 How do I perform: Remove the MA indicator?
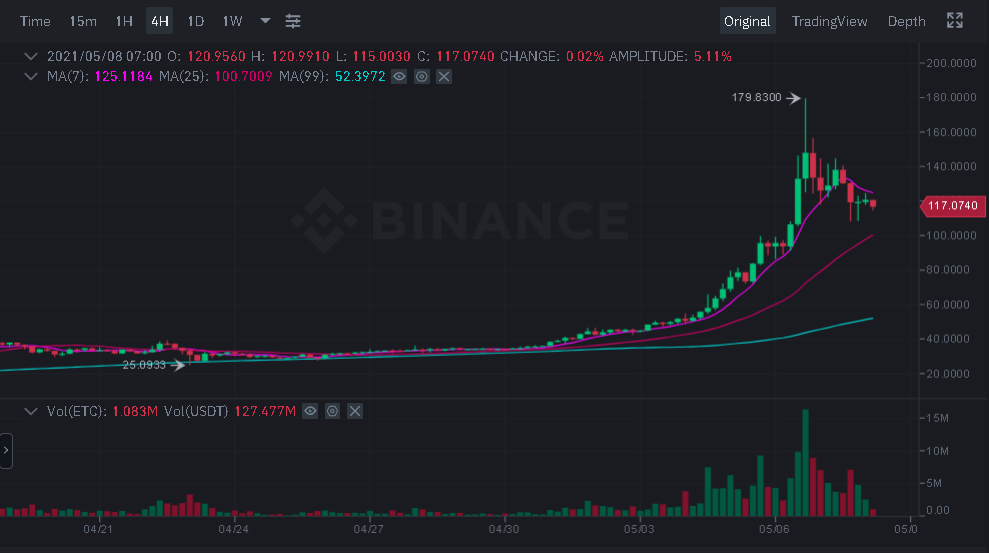coord(444,76)
